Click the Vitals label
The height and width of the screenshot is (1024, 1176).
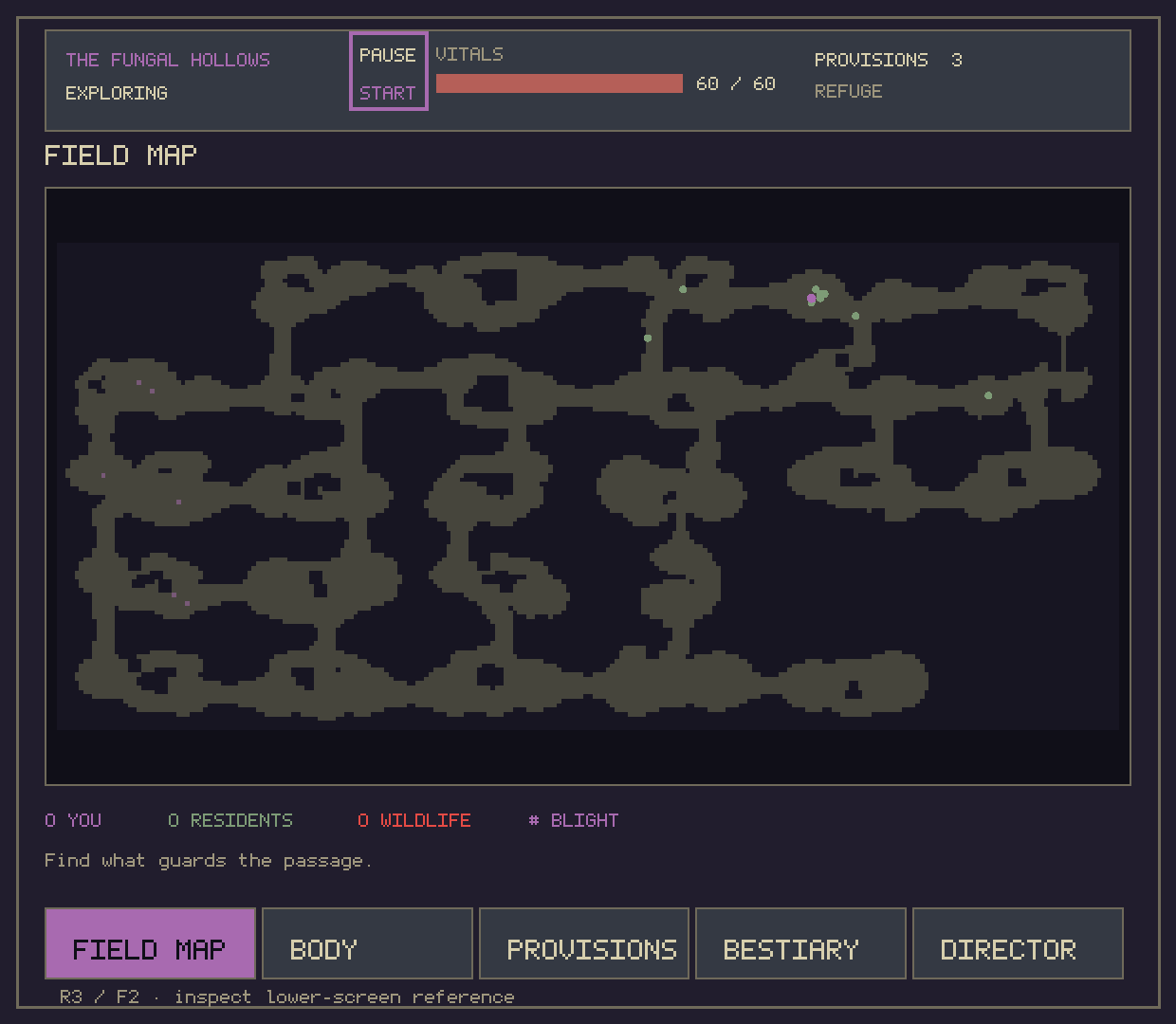469,54
